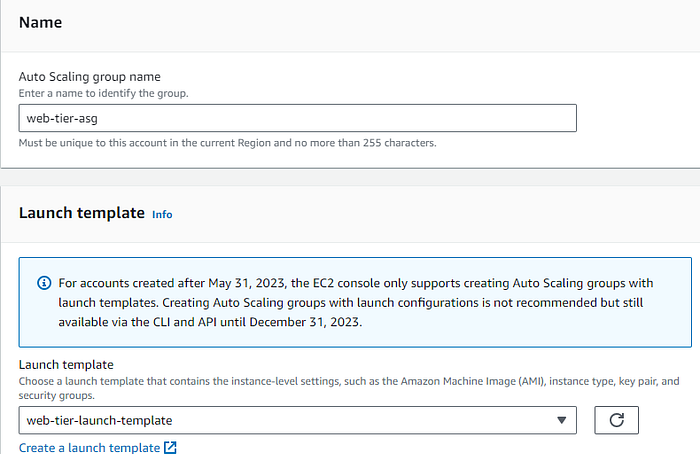Click 'For accounts created after May 31, 2023' text

172,283
